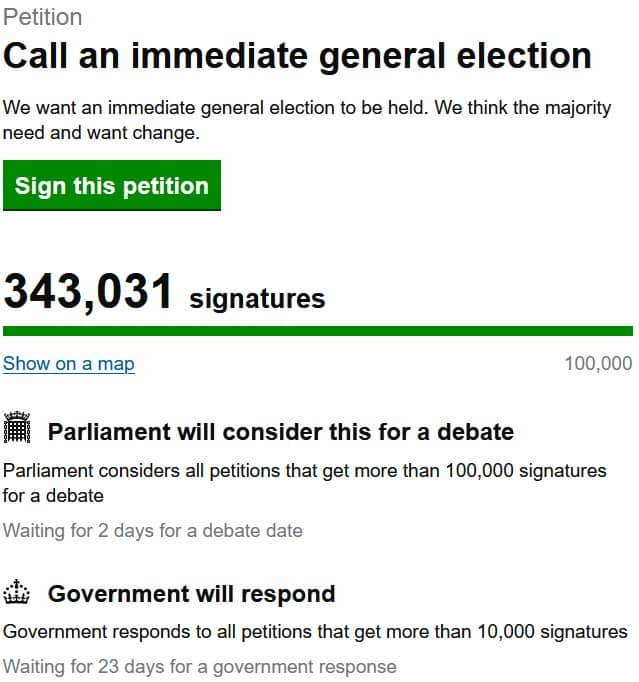639x682 pixels.
Task: Click the petition description paragraph
Action: point(306,120)
